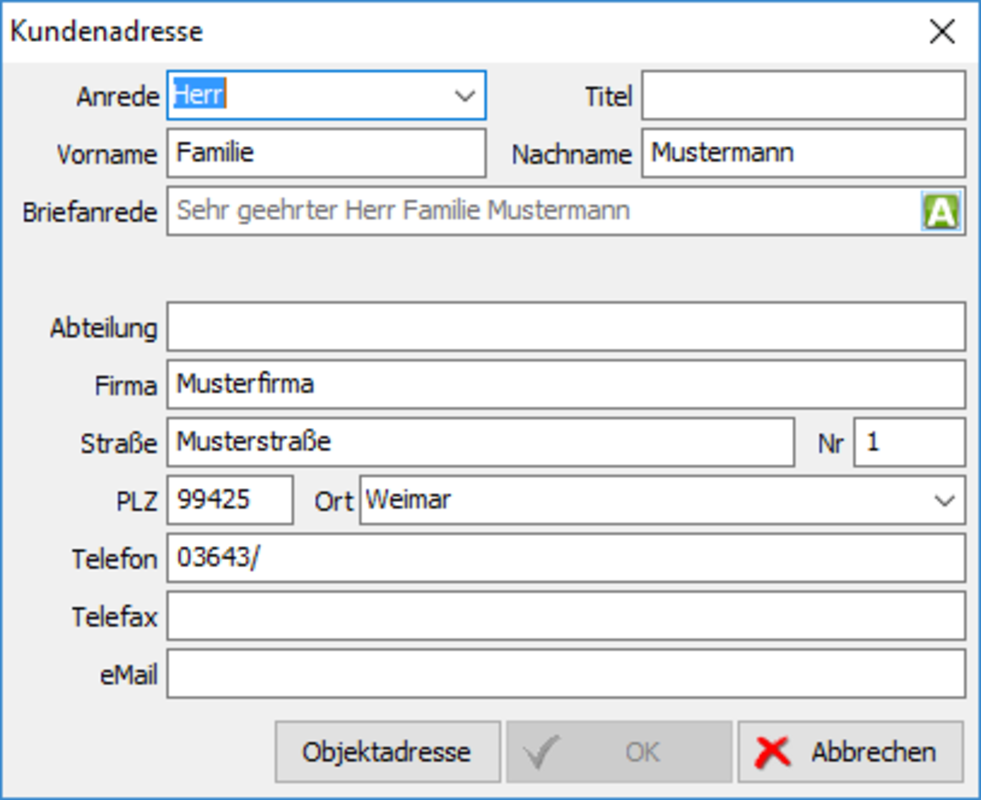This screenshot has width=981, height=800.
Task: Confirm with the OK button
Action: [x=619, y=752]
